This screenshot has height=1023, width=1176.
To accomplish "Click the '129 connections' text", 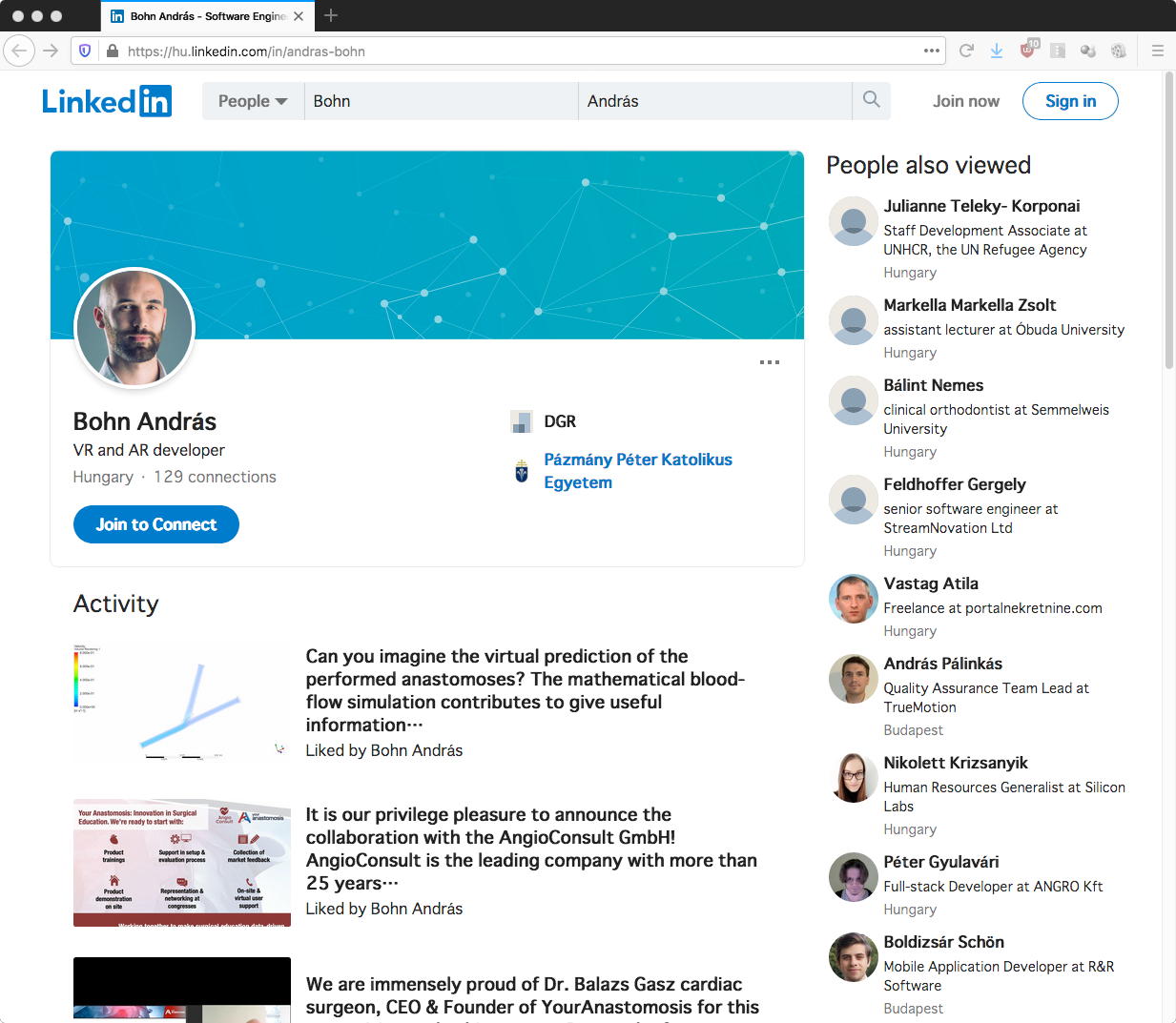I will [x=215, y=477].
